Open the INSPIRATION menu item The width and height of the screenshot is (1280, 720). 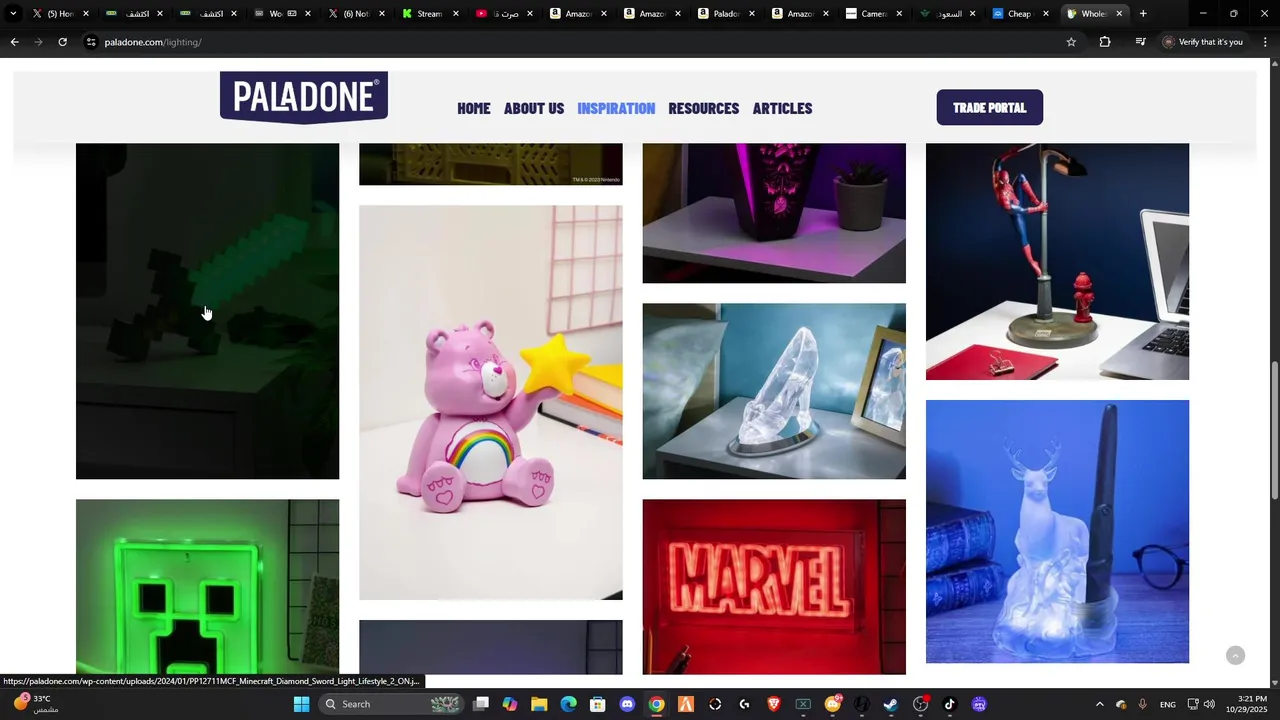[616, 108]
